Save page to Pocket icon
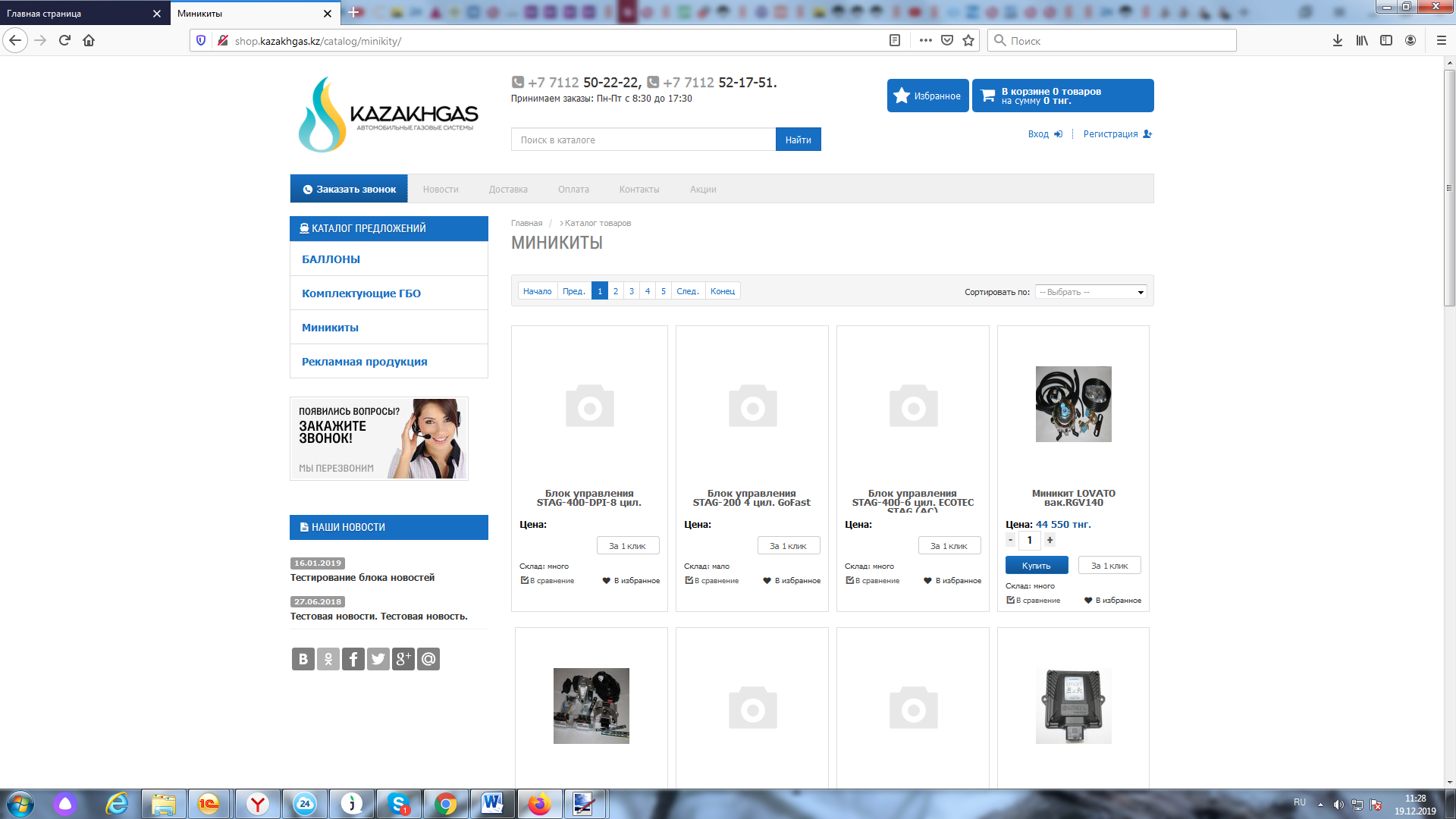Viewport: 1456px width, 819px height. [947, 40]
